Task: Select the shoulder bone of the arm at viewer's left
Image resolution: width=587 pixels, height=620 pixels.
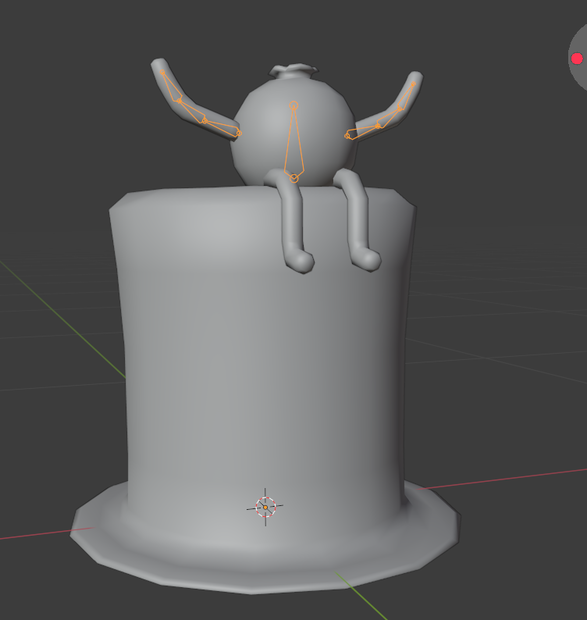Action: point(222,127)
